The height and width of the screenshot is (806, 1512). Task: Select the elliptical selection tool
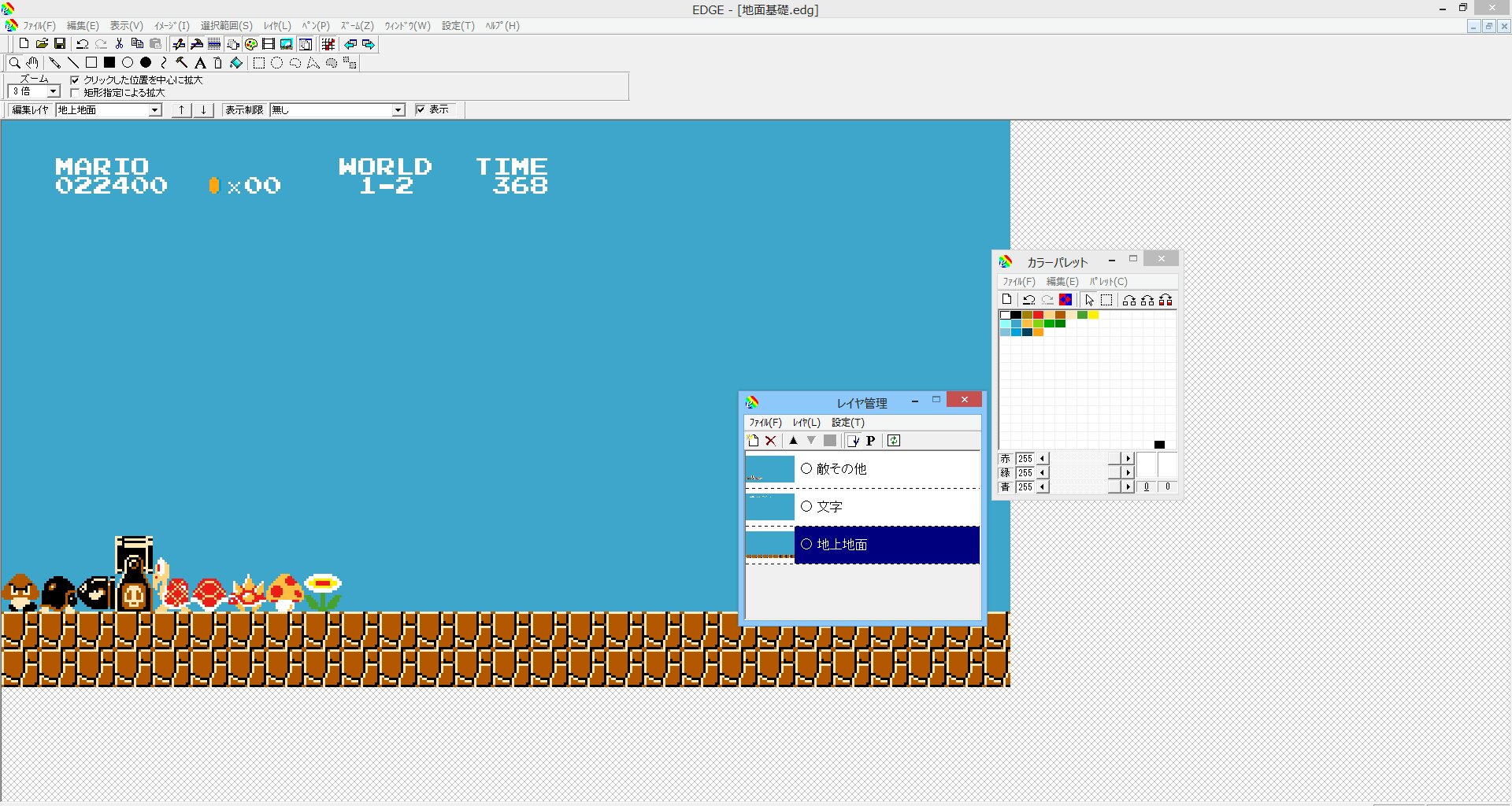click(276, 63)
